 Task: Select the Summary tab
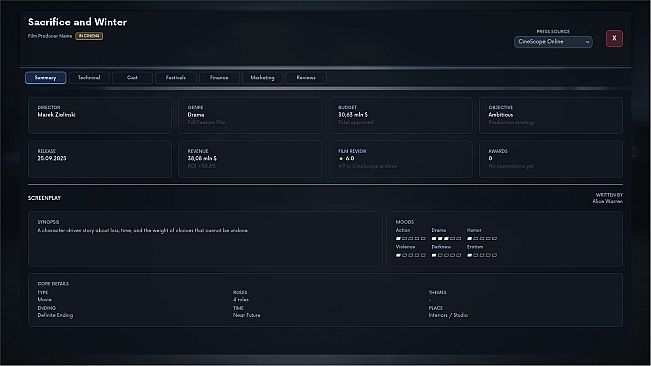coord(45,78)
